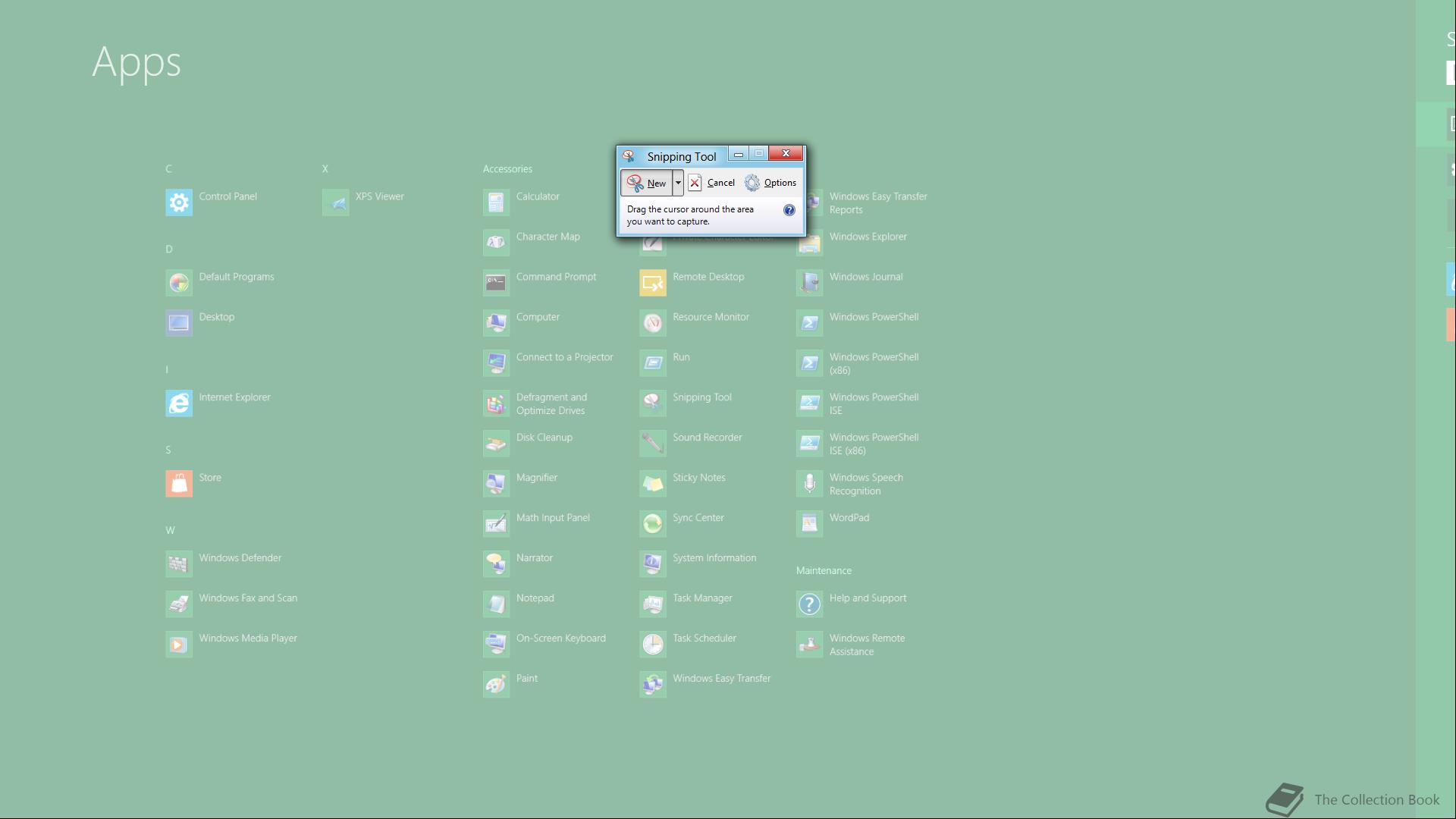Viewport: 1456px width, 819px height.
Task: Click the Windows PowerShell ISE icon
Action: coord(809,403)
